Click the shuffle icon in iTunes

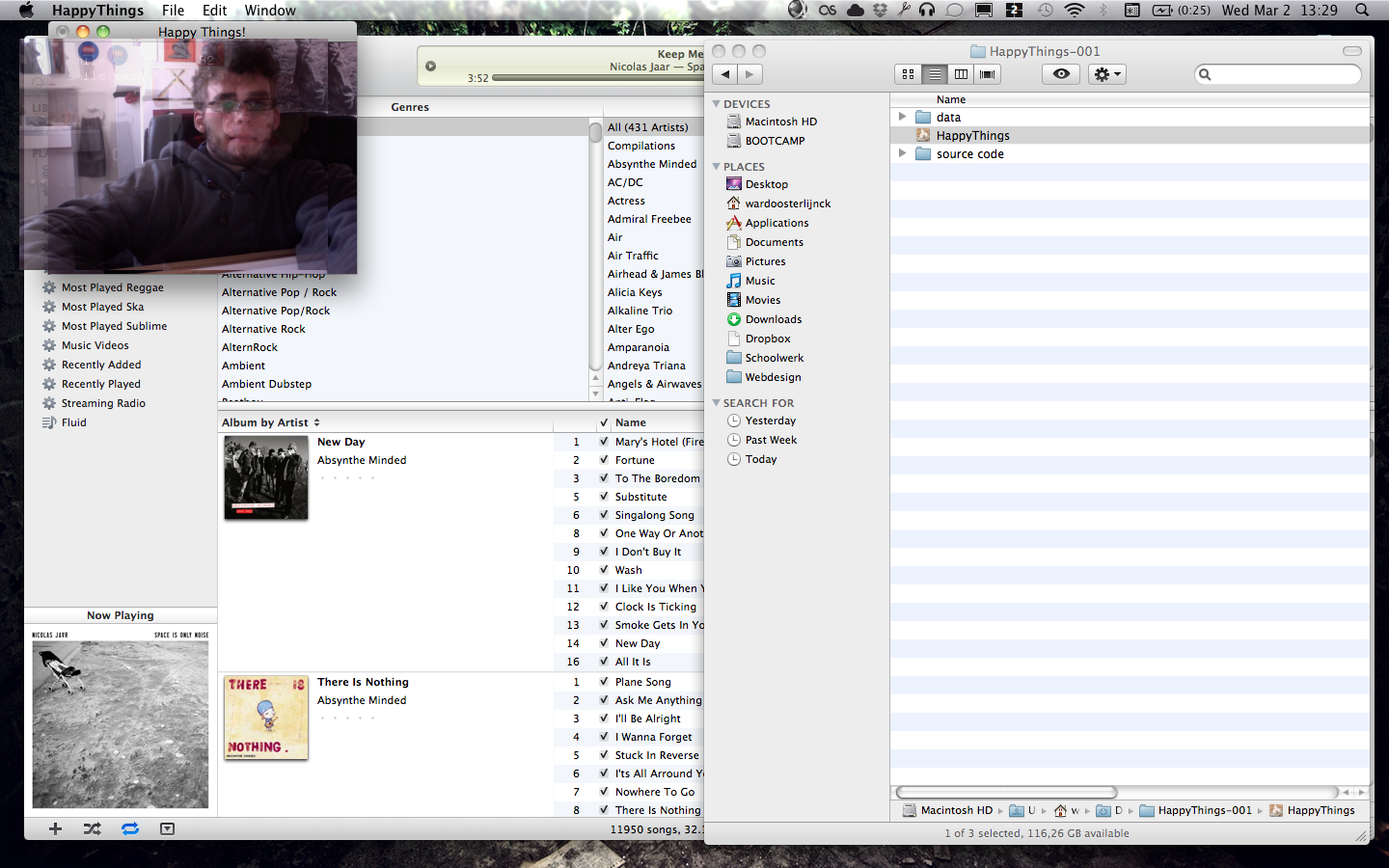pos(92,828)
